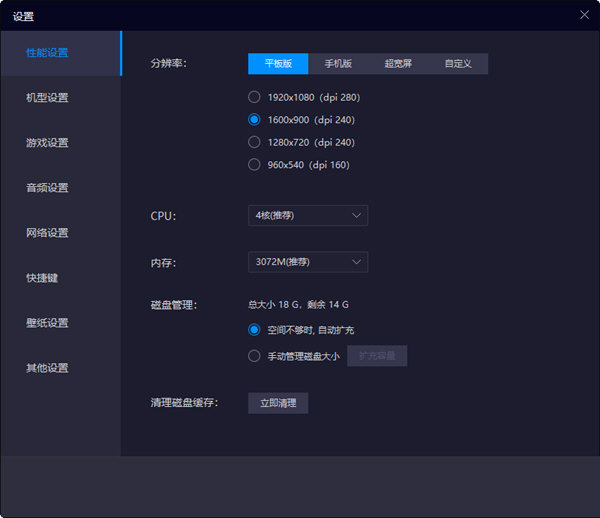
Task: Open the 内存 3072M(推荐) dropdown
Action: (x=308, y=262)
